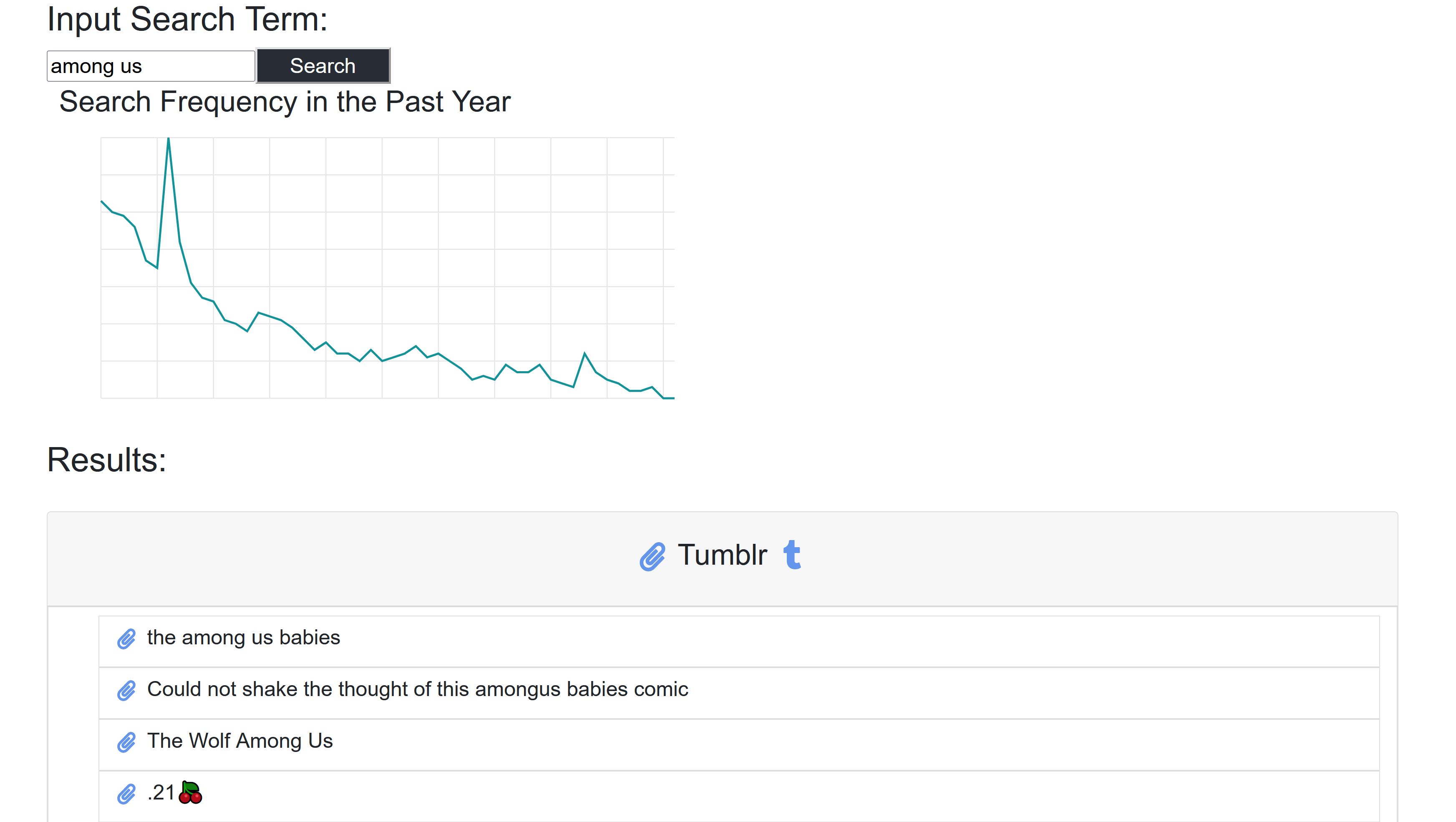Click the cherries emoji in last result

(190, 792)
